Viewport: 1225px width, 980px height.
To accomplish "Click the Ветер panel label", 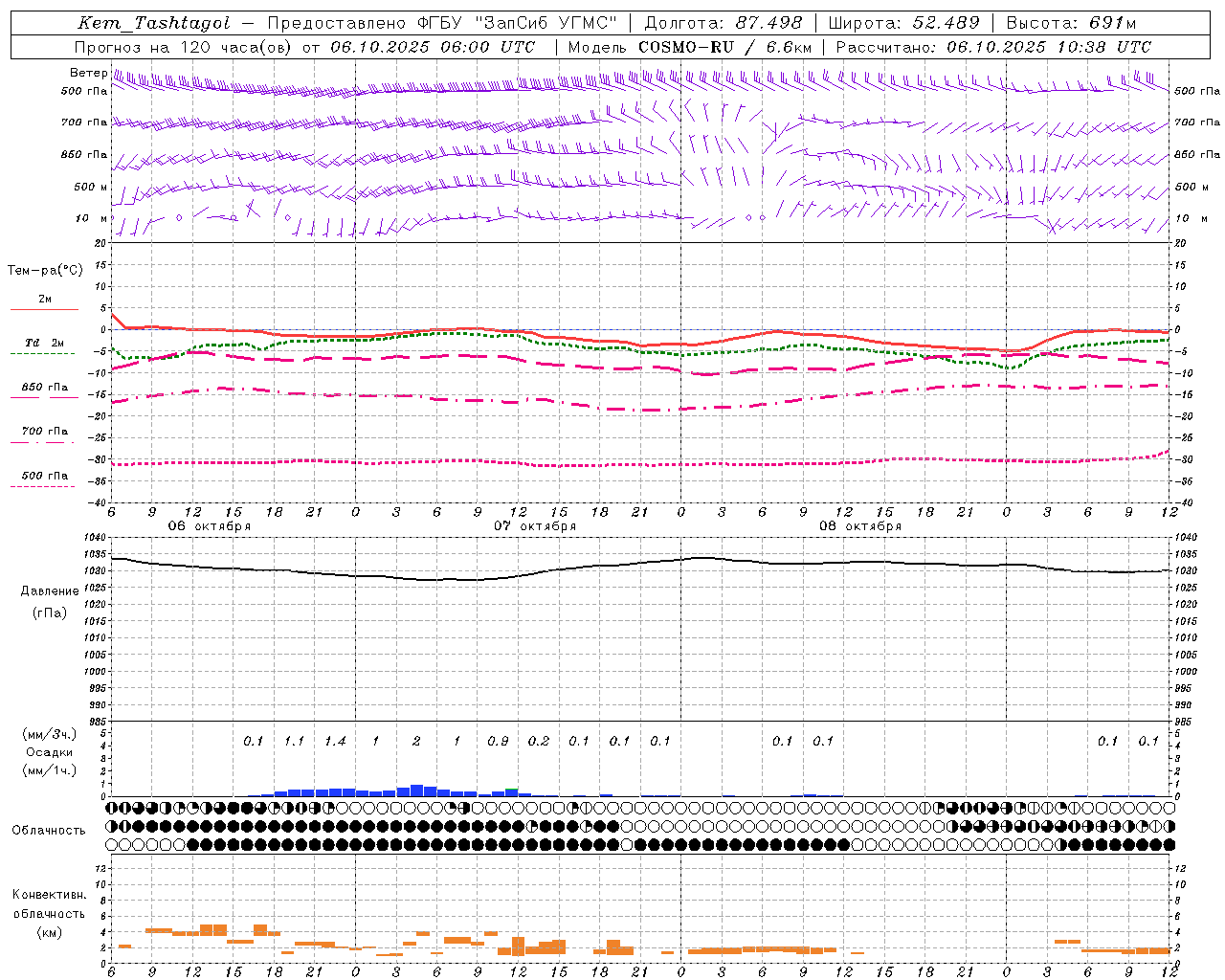I will pyautogui.click(x=88, y=73).
